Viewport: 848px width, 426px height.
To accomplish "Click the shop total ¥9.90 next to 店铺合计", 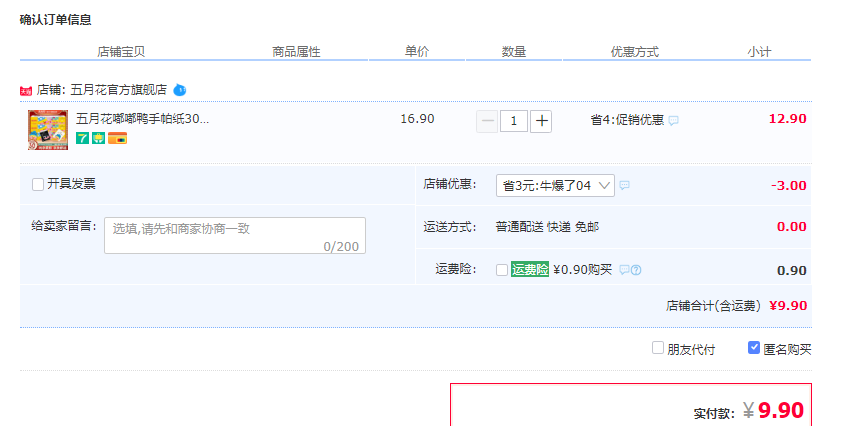I will (788, 305).
